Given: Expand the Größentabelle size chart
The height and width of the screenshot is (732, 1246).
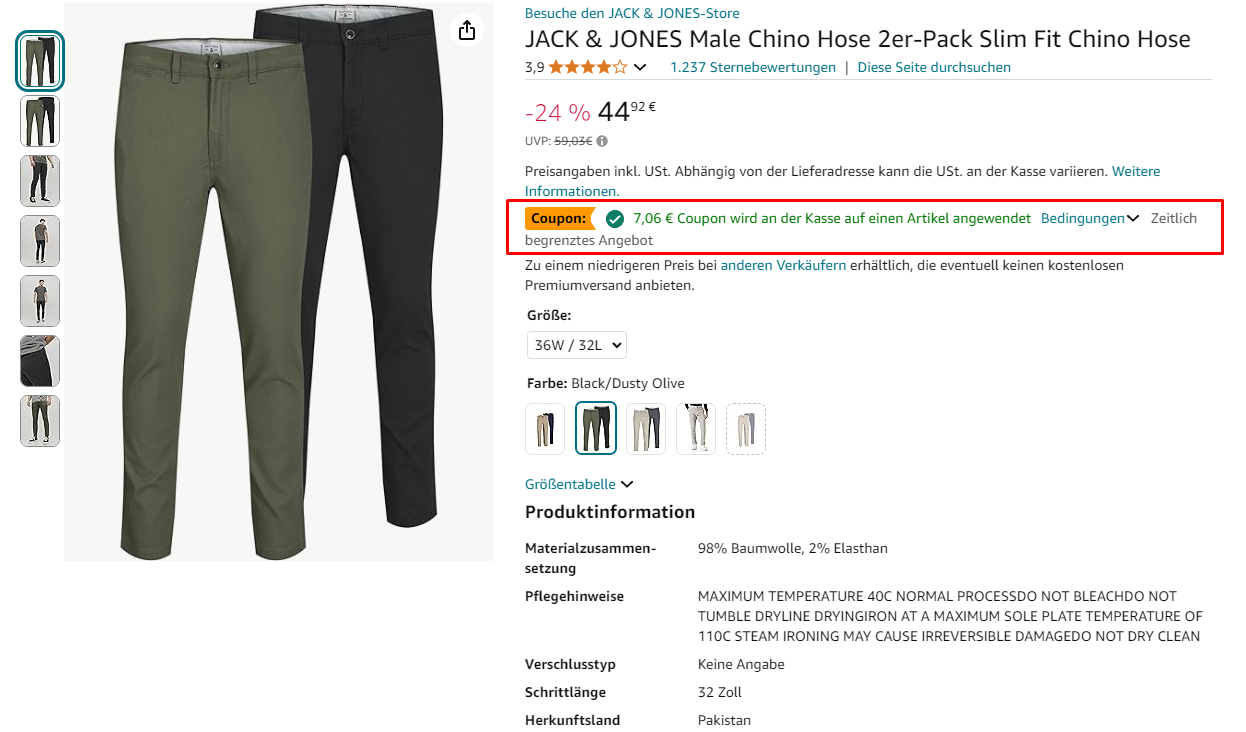Looking at the screenshot, I should (579, 484).
